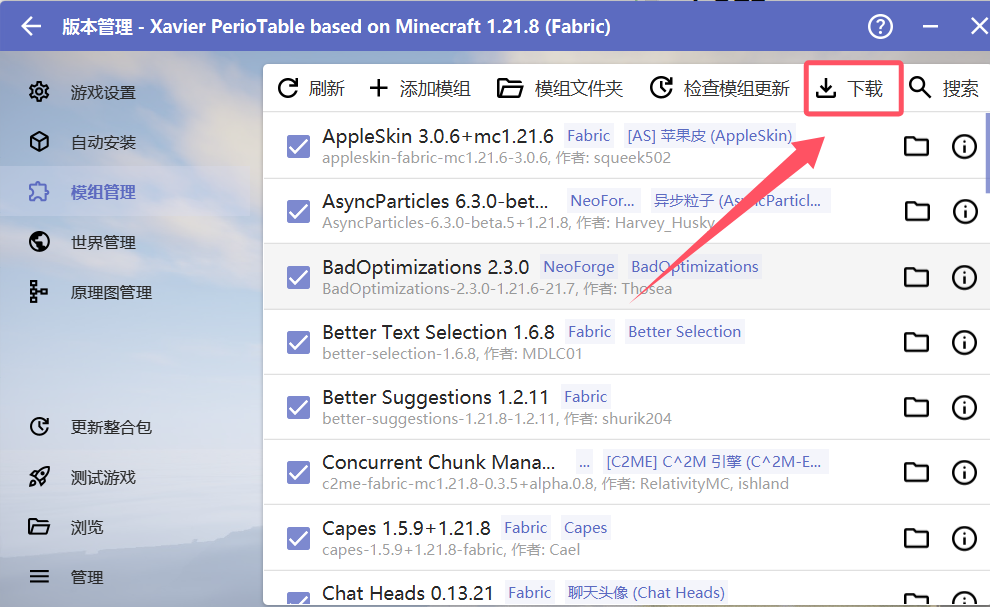Viewport: 990px width, 607px height.
Task: Open 浏览 in the sidebar
Action: (125, 527)
